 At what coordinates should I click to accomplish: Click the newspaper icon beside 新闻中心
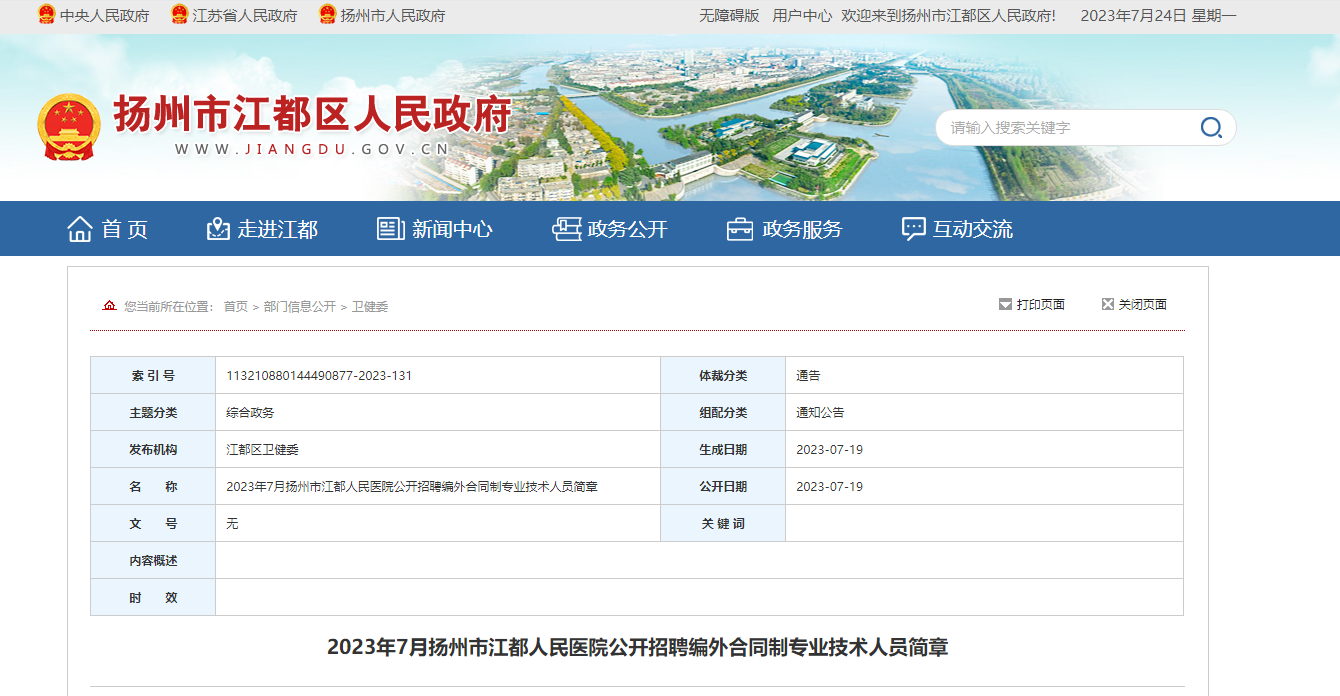[x=390, y=229]
